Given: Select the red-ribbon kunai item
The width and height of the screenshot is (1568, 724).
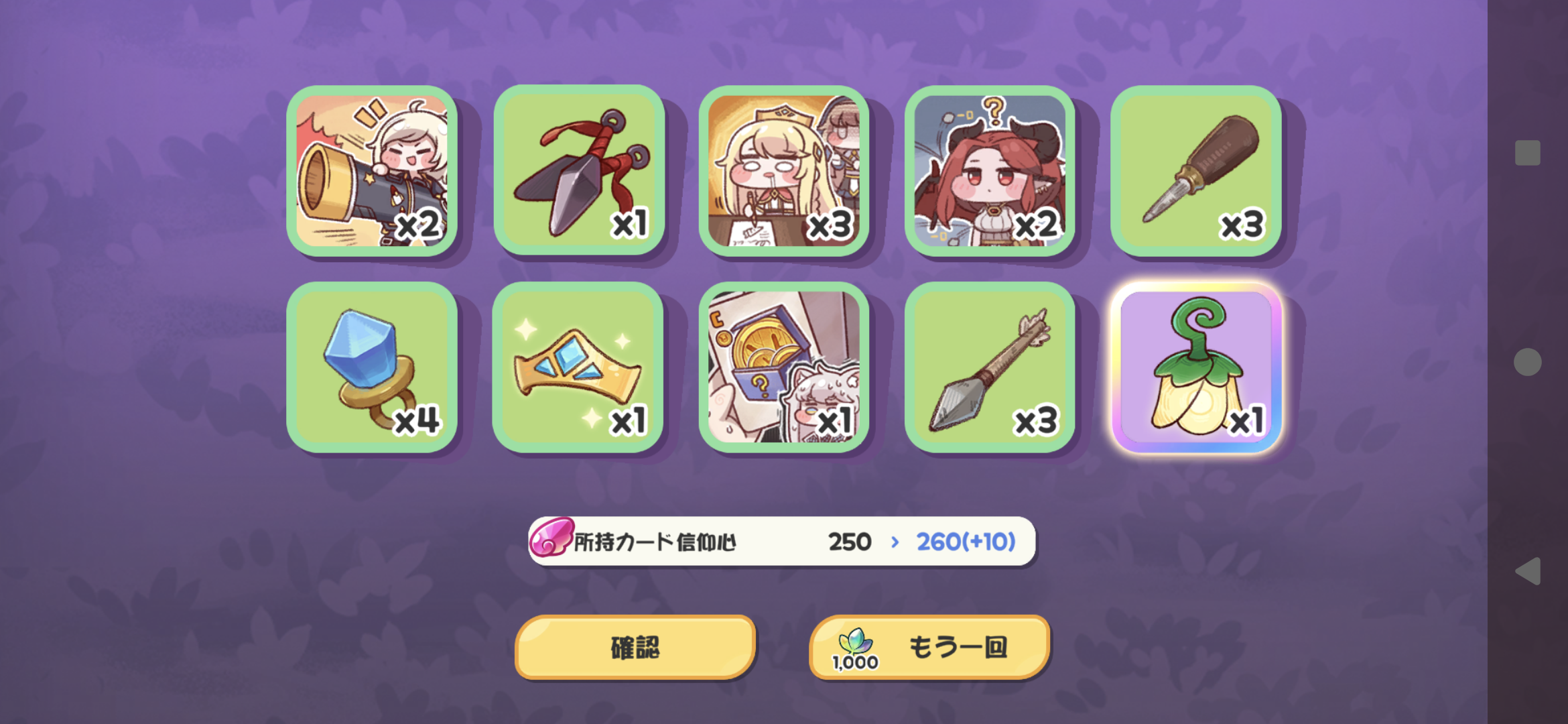Looking at the screenshot, I should pos(578,171).
